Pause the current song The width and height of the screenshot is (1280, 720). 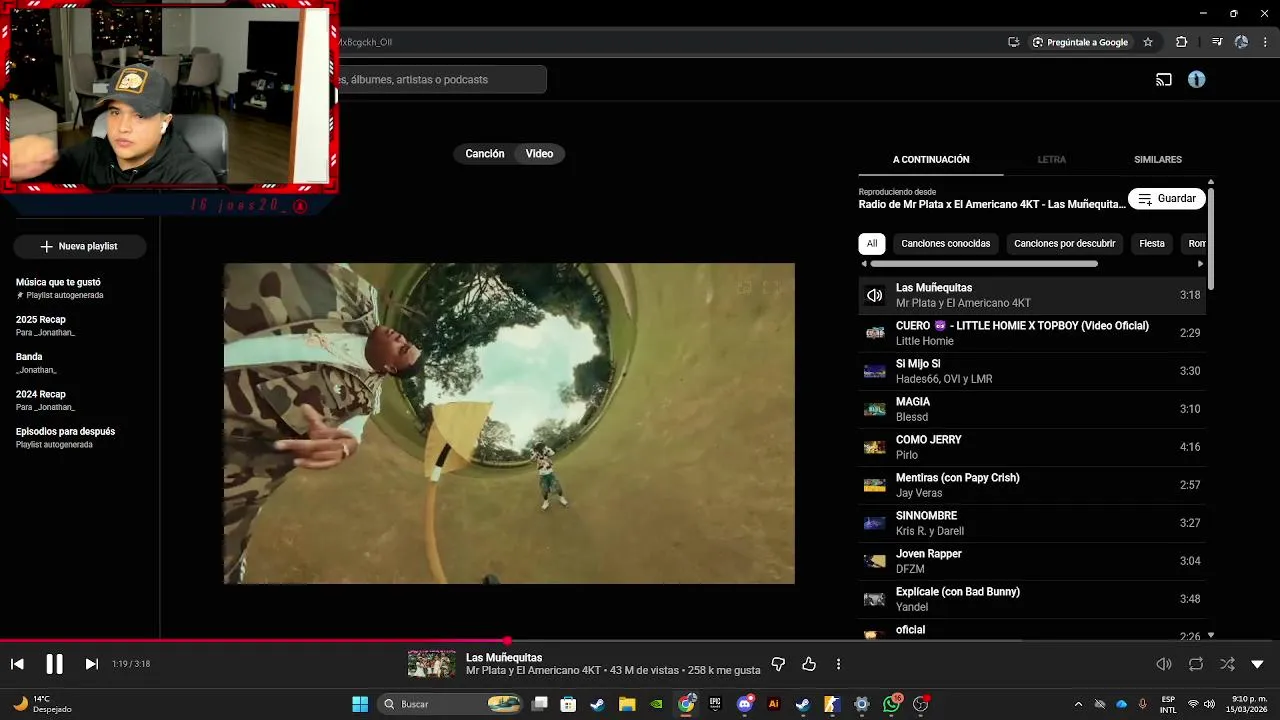(54, 664)
